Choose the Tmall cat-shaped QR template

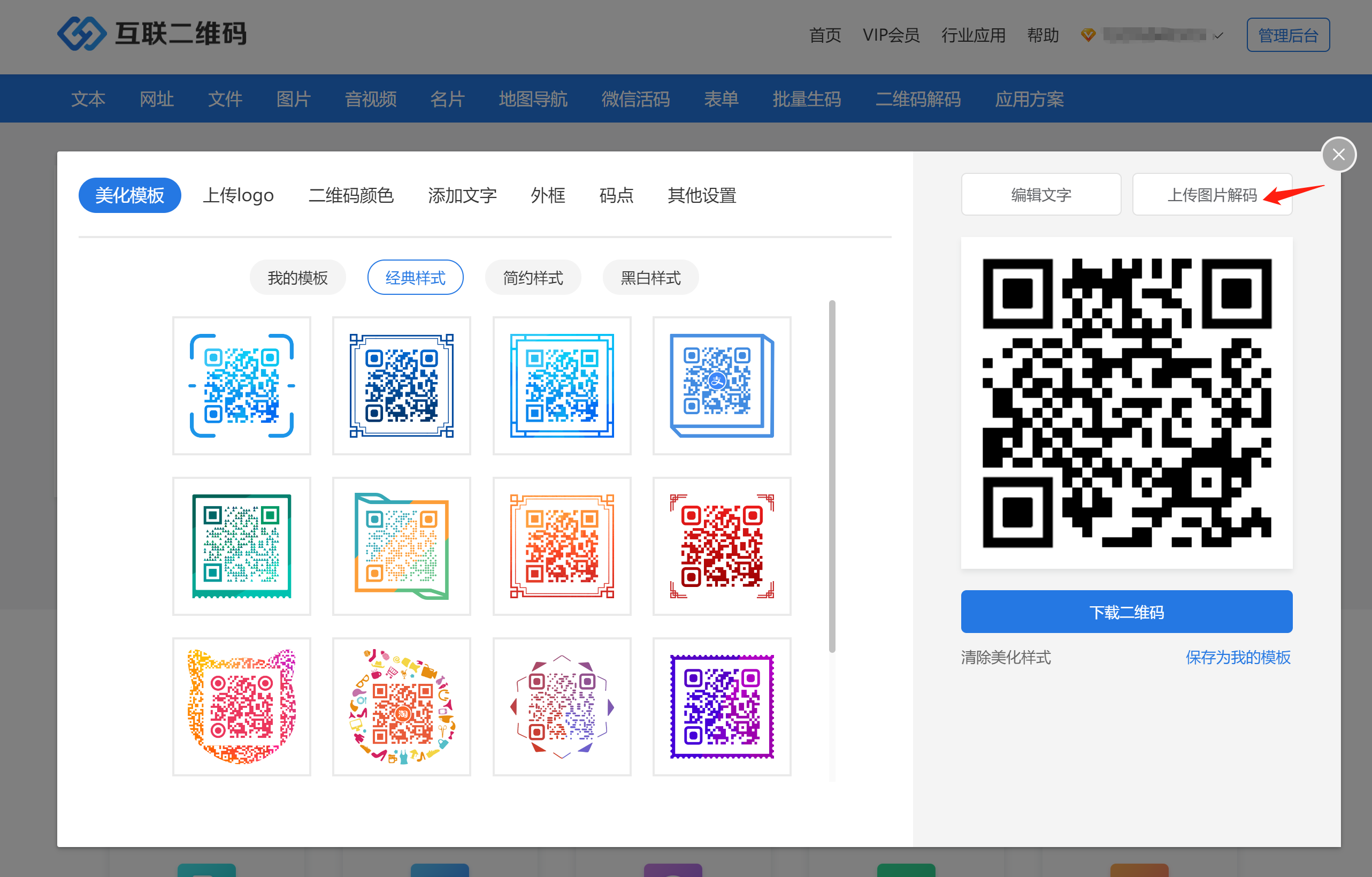pos(242,707)
